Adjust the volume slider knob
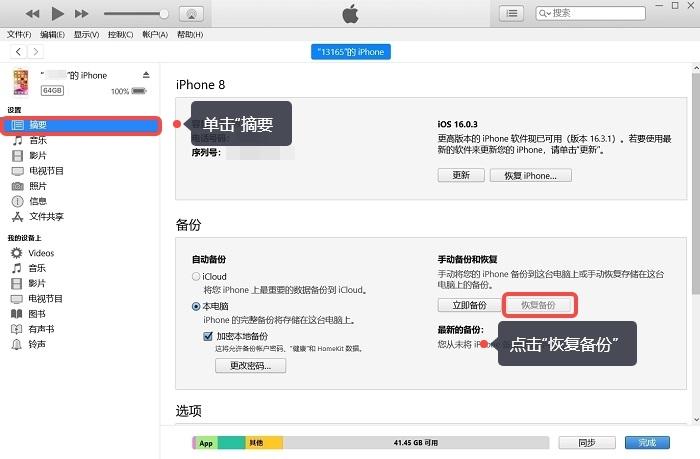 (x=164, y=14)
